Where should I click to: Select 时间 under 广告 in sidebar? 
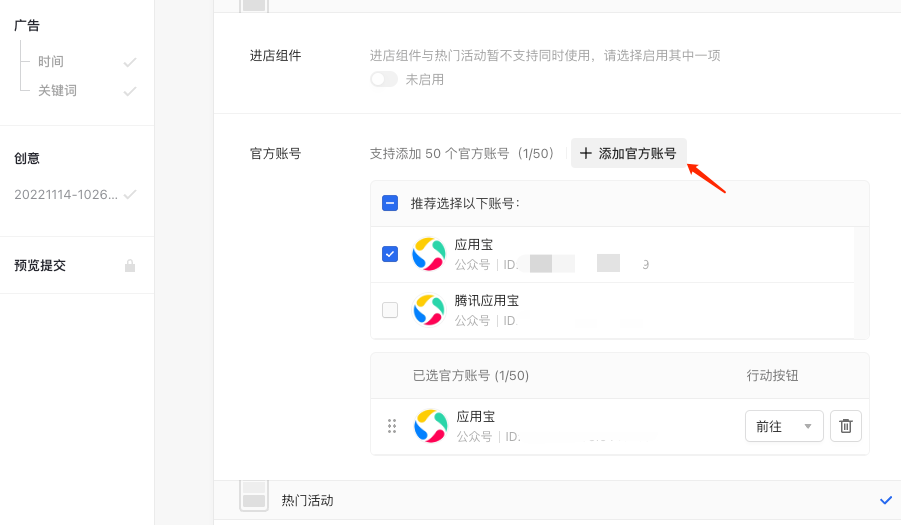tap(51, 62)
